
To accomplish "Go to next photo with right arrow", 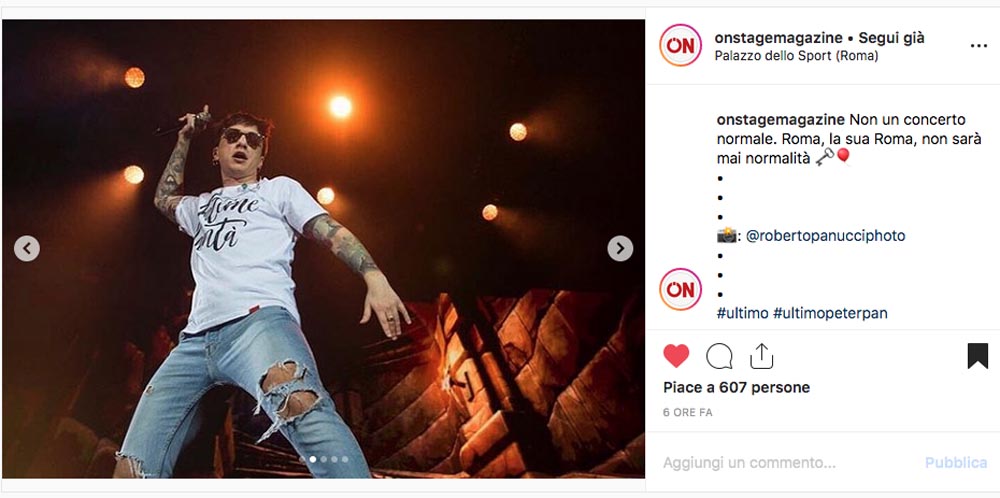I will point(620,249).
